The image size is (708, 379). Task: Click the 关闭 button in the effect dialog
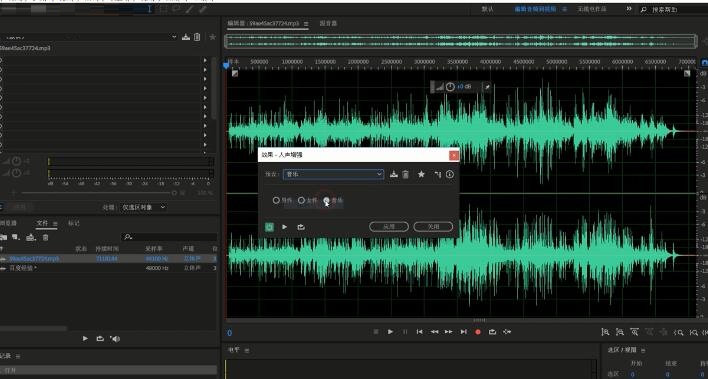[433, 227]
